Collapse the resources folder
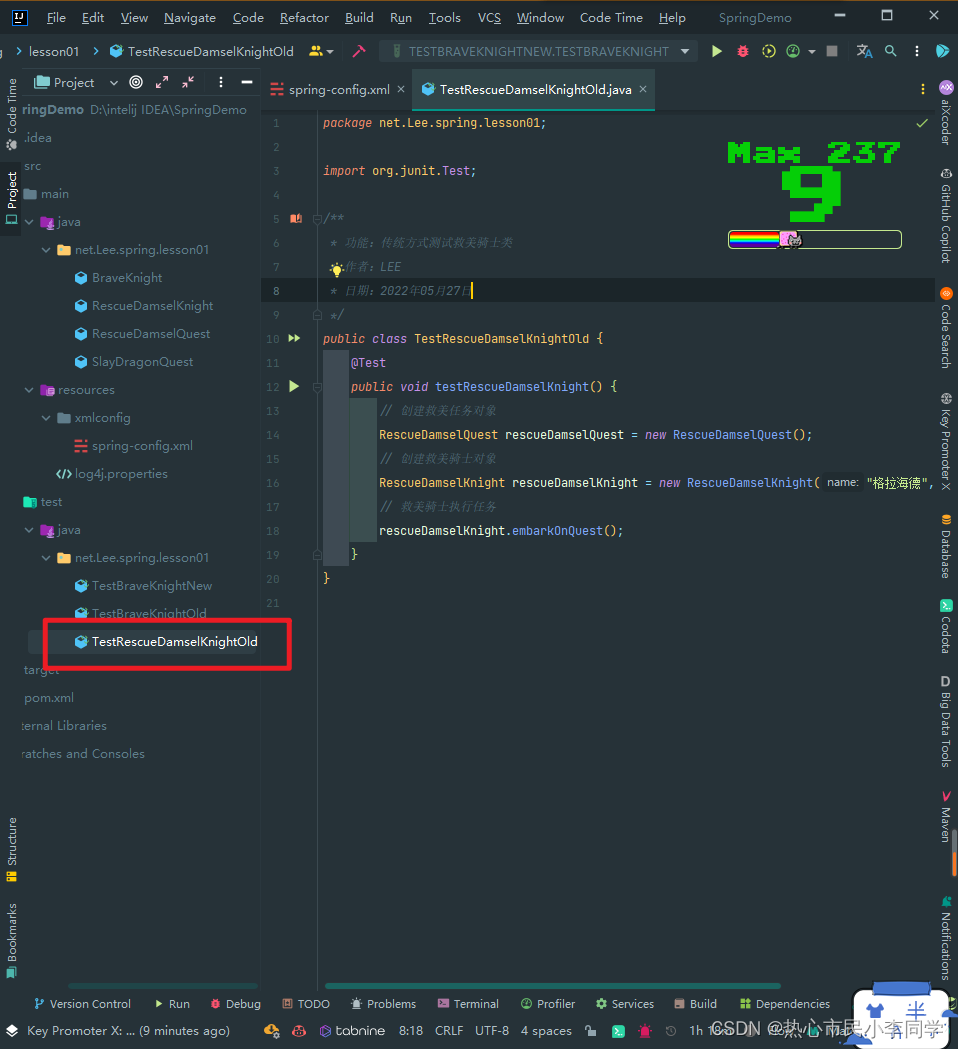The image size is (958, 1049). (x=29, y=389)
